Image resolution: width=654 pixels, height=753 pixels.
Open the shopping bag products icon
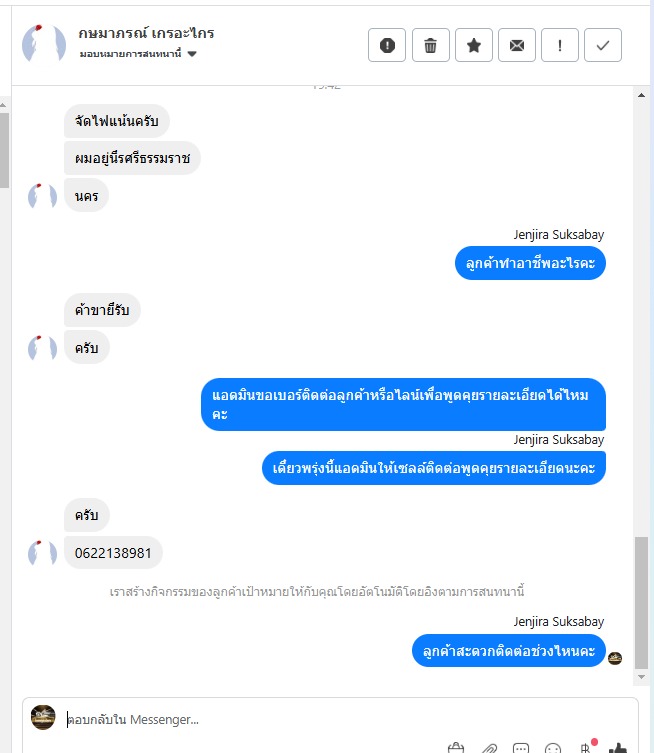pyautogui.click(x=456, y=748)
